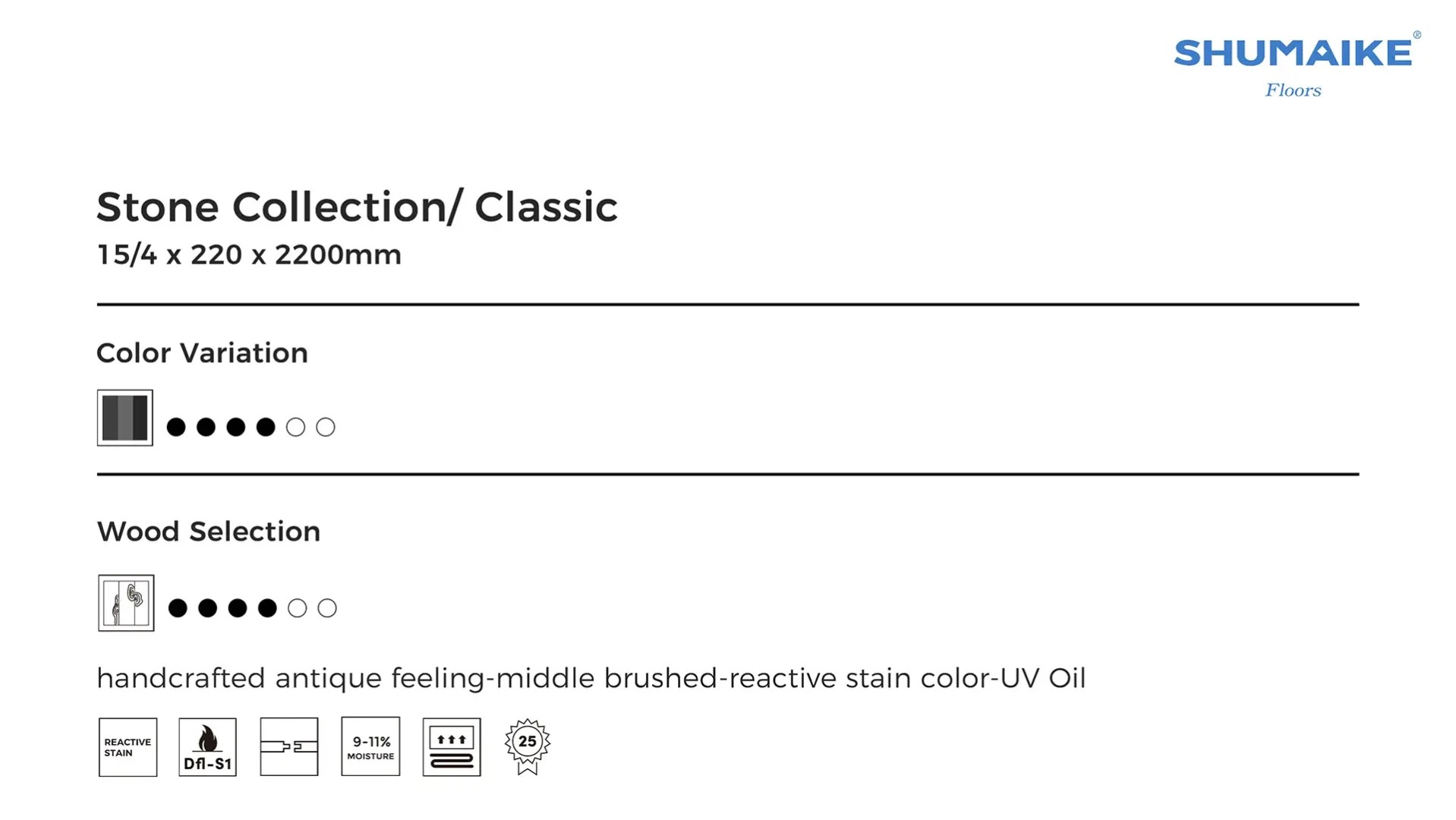1456x820 pixels.
Task: Click the 15/4 x 220 x 2200mm dimensions
Action: [x=249, y=255]
